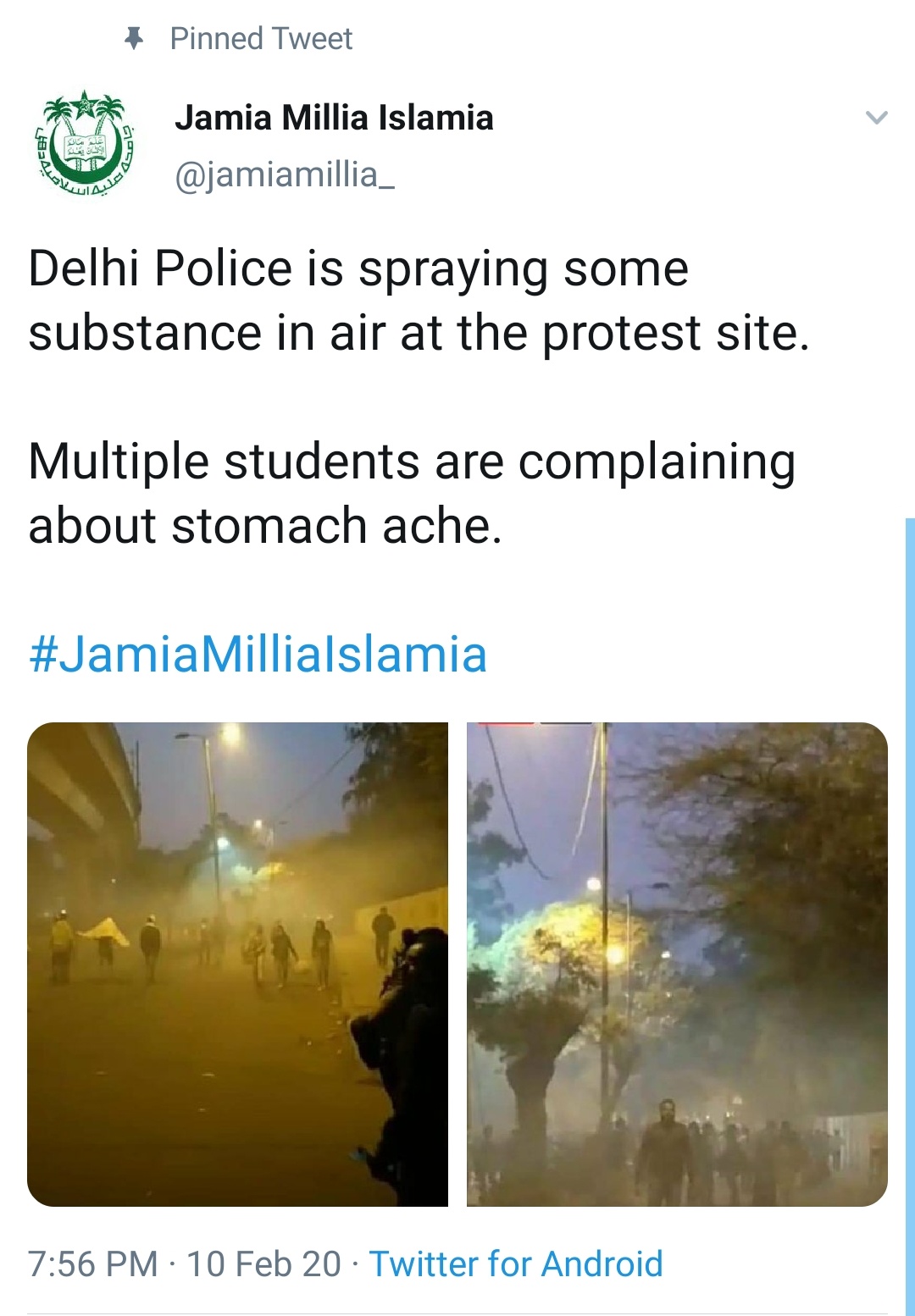Click the blue scrollbar on the right edge

[x=910, y=916]
